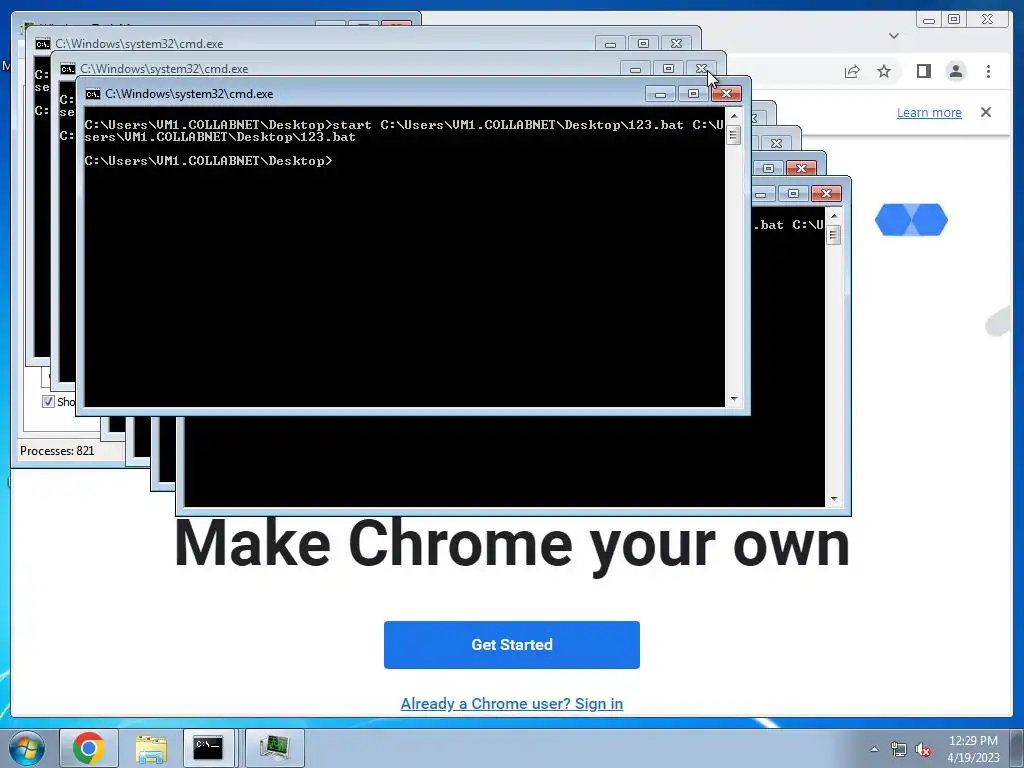Click the front cmd window scrollbar thumb

tap(734, 135)
